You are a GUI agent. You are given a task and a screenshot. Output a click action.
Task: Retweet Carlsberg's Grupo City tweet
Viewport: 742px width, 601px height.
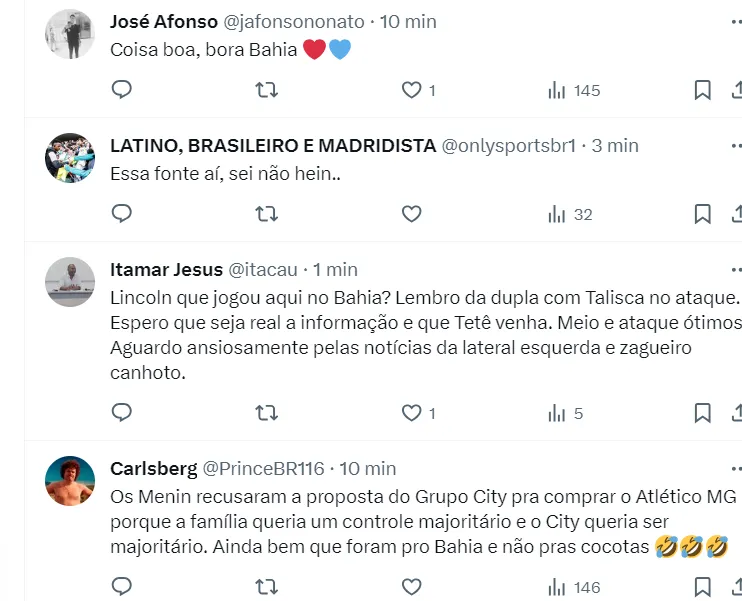pyautogui.click(x=266, y=587)
